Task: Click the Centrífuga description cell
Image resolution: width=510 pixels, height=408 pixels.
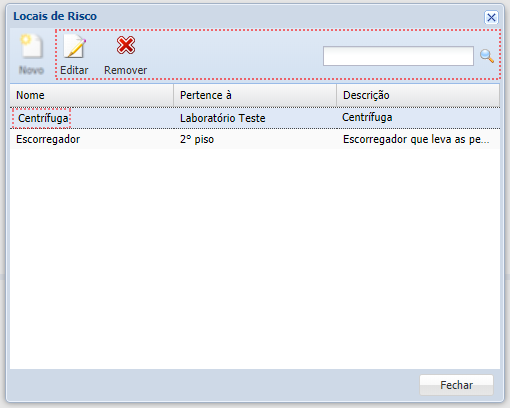Action: [367, 117]
